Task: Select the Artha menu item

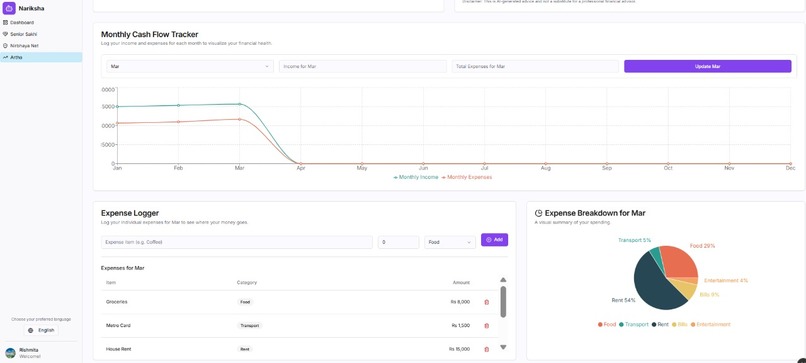Action: pyautogui.click(x=41, y=57)
